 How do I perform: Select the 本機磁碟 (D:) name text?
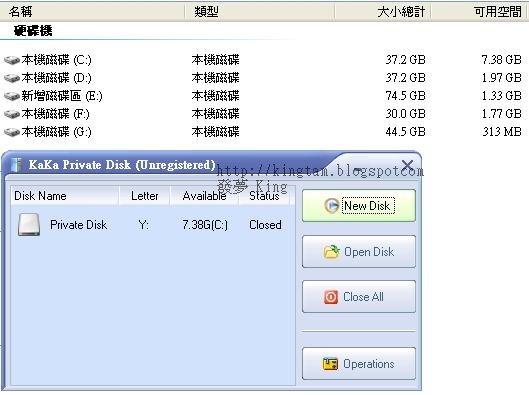coord(56,78)
